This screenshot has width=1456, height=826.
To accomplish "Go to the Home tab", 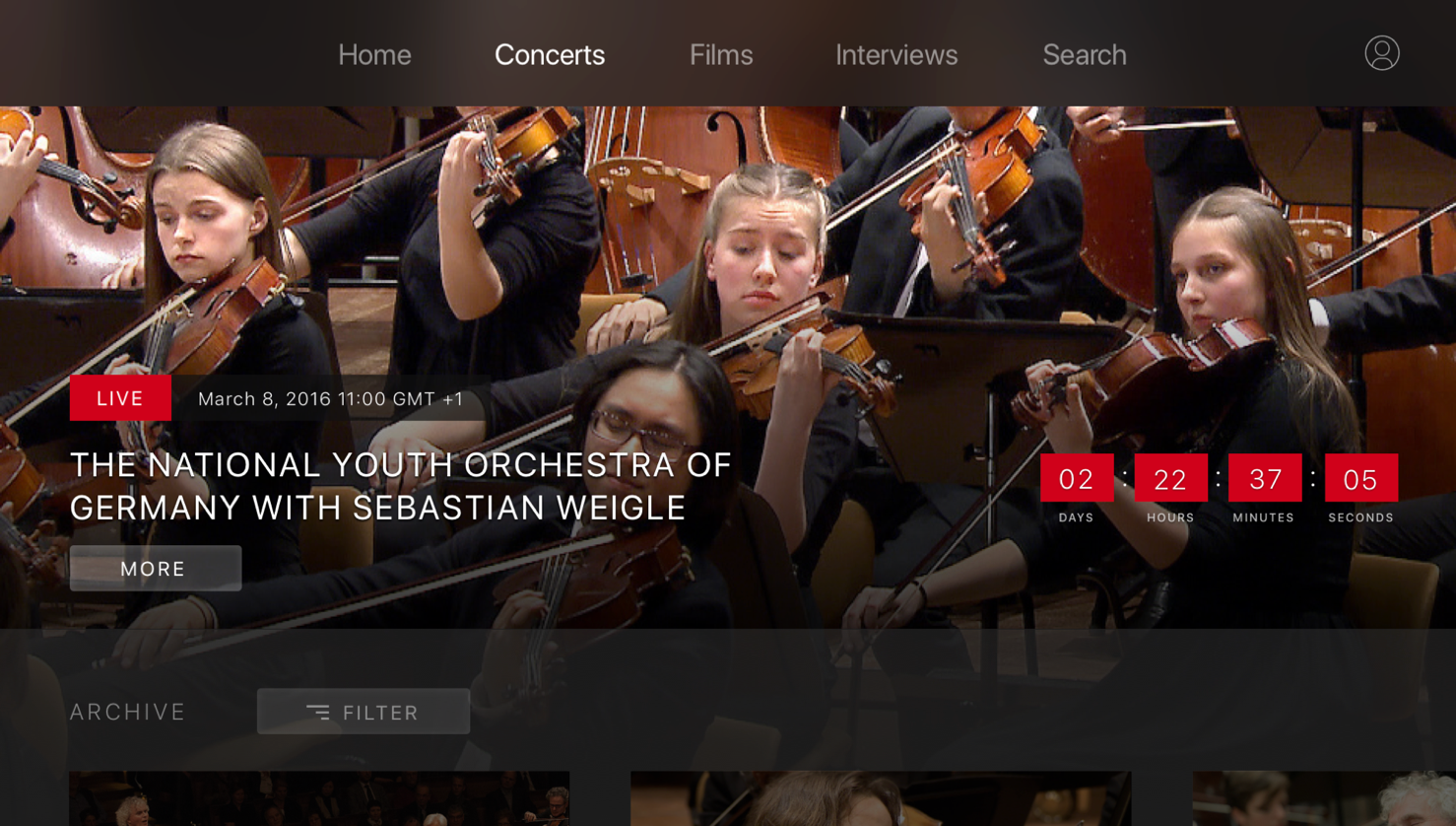I will (x=374, y=55).
